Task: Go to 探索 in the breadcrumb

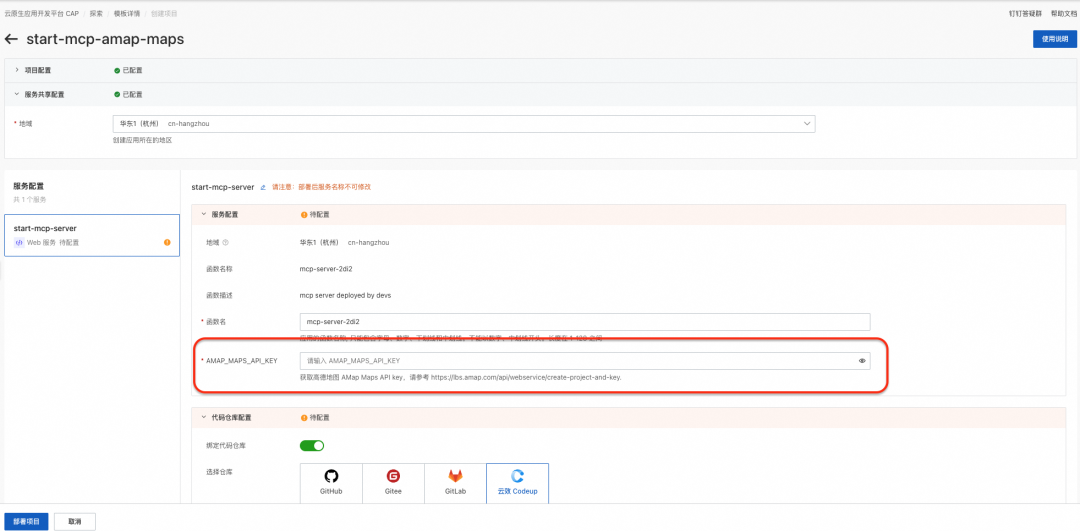Action: tap(96, 13)
